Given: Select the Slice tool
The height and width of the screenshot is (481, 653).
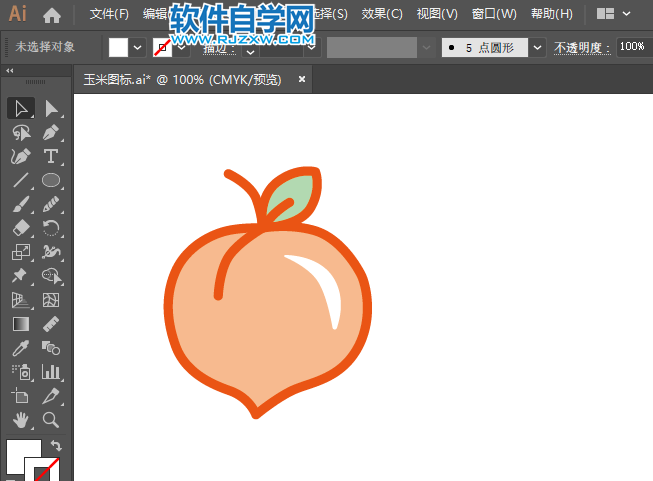Looking at the screenshot, I should (51, 396).
